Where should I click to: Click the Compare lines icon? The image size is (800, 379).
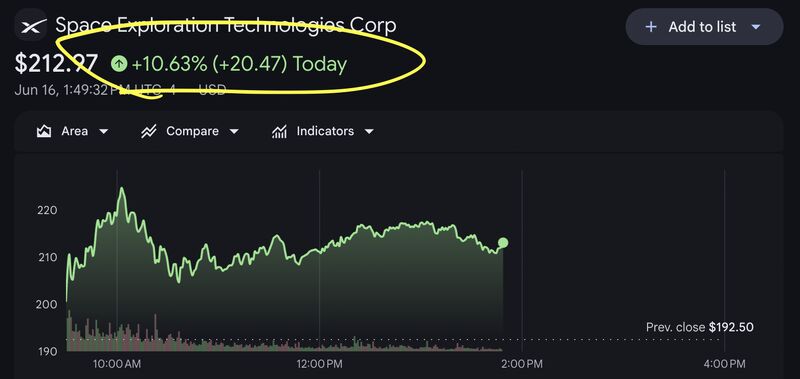[148, 132]
